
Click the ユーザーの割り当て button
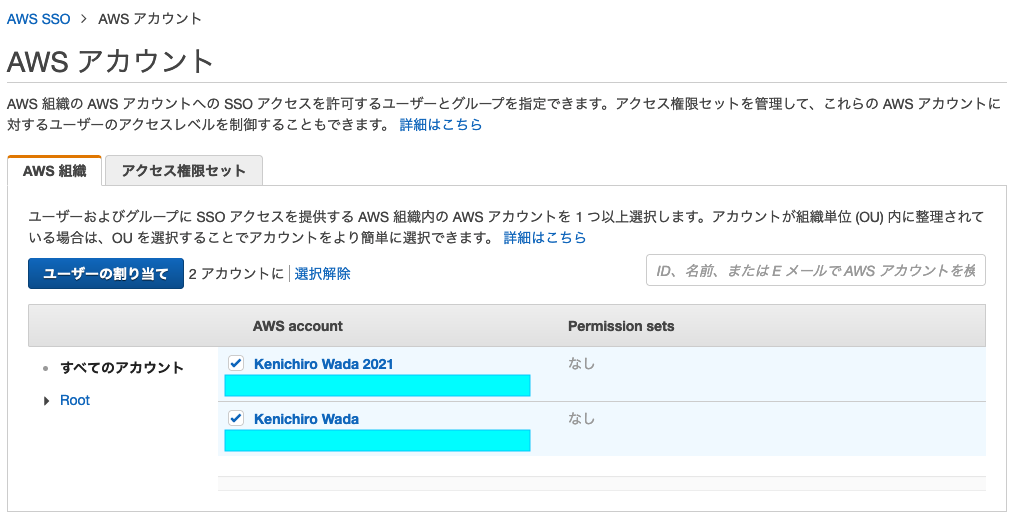coord(105,273)
